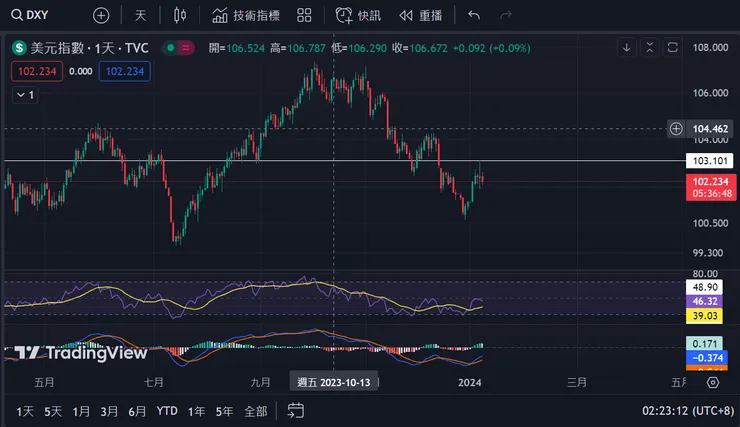Click the blue buy price 102.234
Viewport: 740px width, 427px height.
(x=125, y=71)
